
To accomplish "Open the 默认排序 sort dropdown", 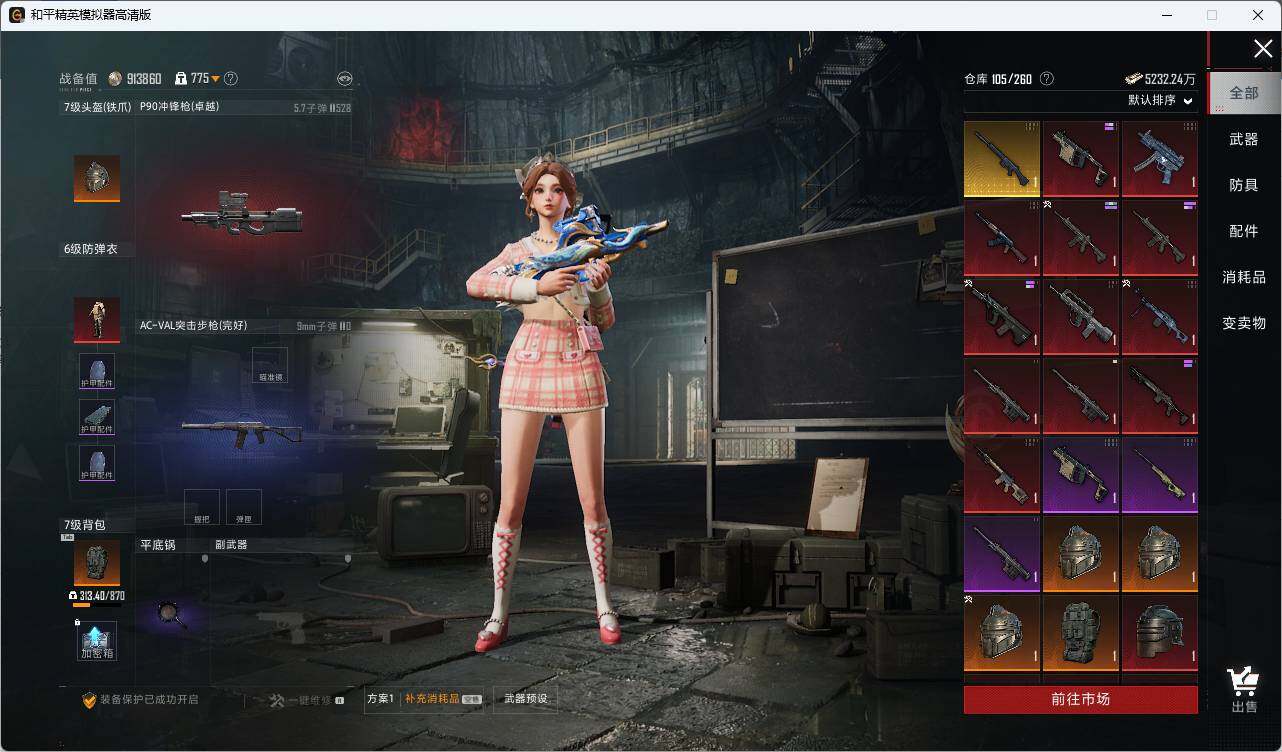I will pos(1160,100).
